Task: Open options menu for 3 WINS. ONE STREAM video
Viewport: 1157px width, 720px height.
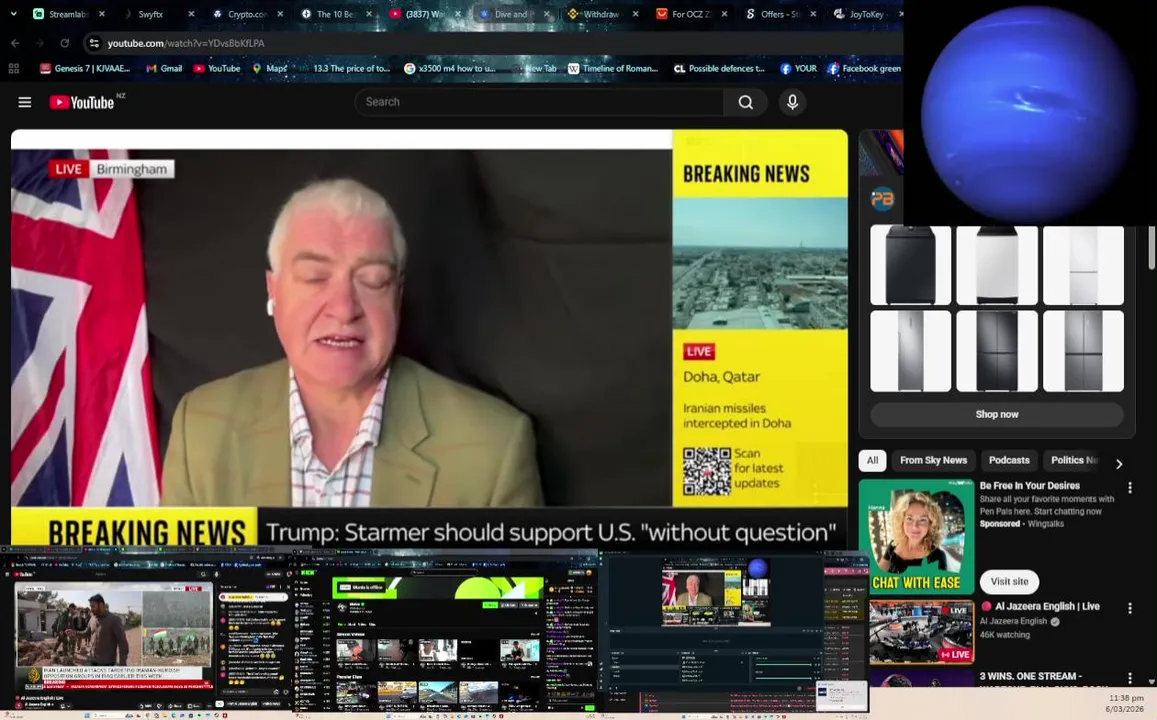Action: pyautogui.click(x=1130, y=678)
